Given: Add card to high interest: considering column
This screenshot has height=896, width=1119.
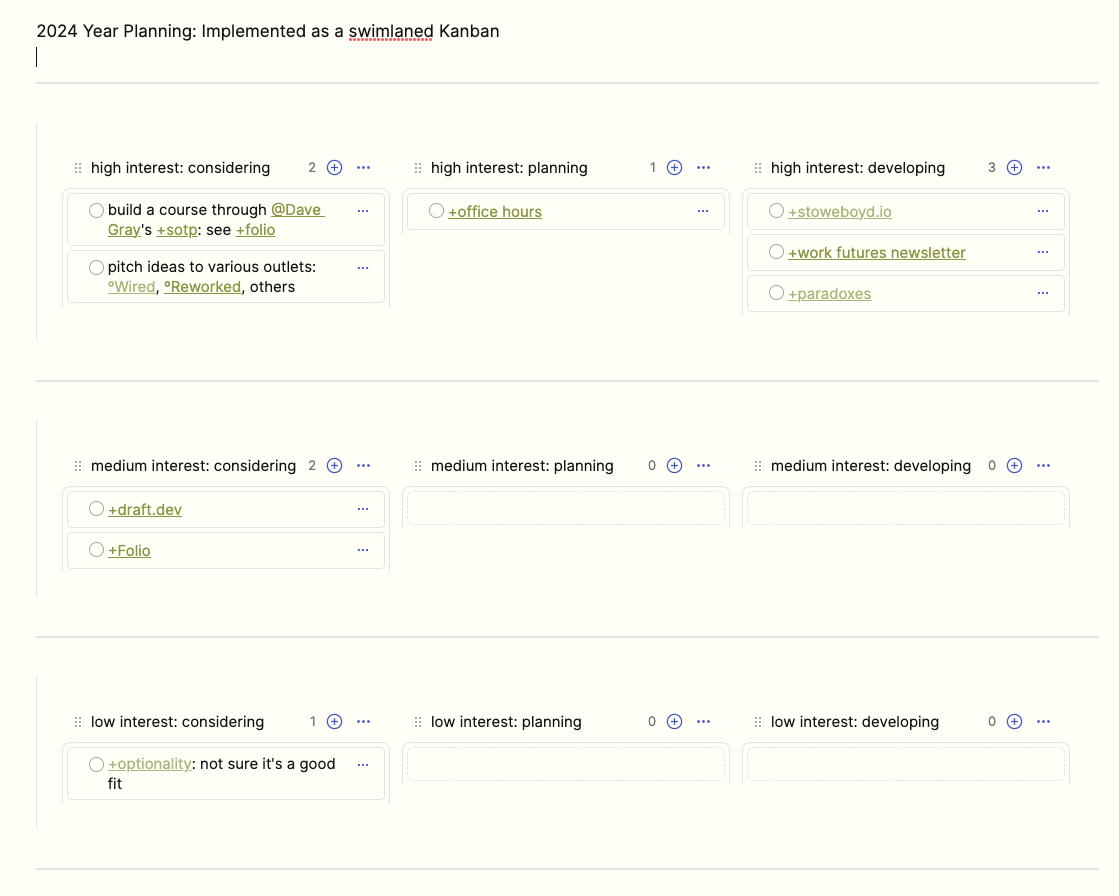Looking at the screenshot, I should (335, 168).
